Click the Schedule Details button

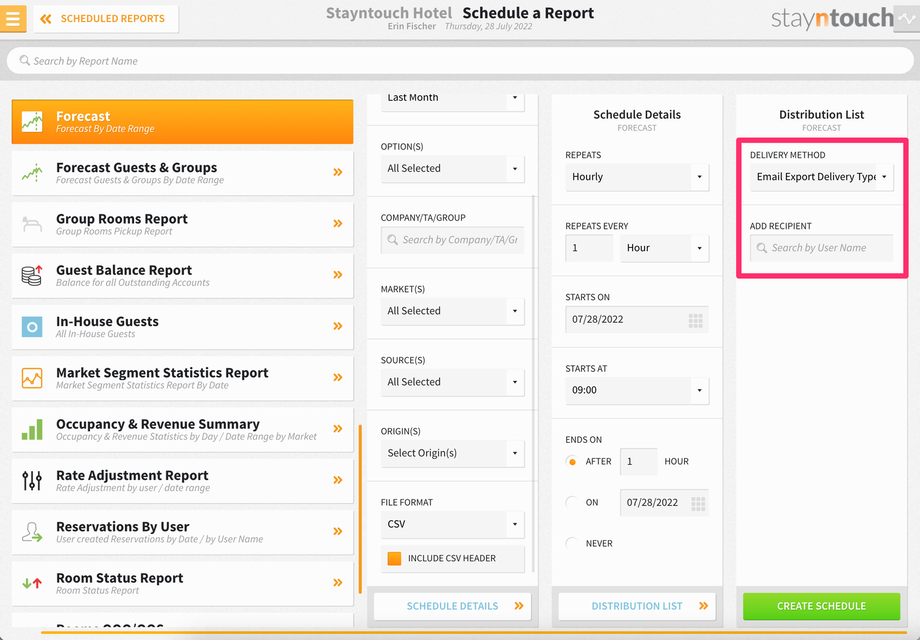coord(452,606)
